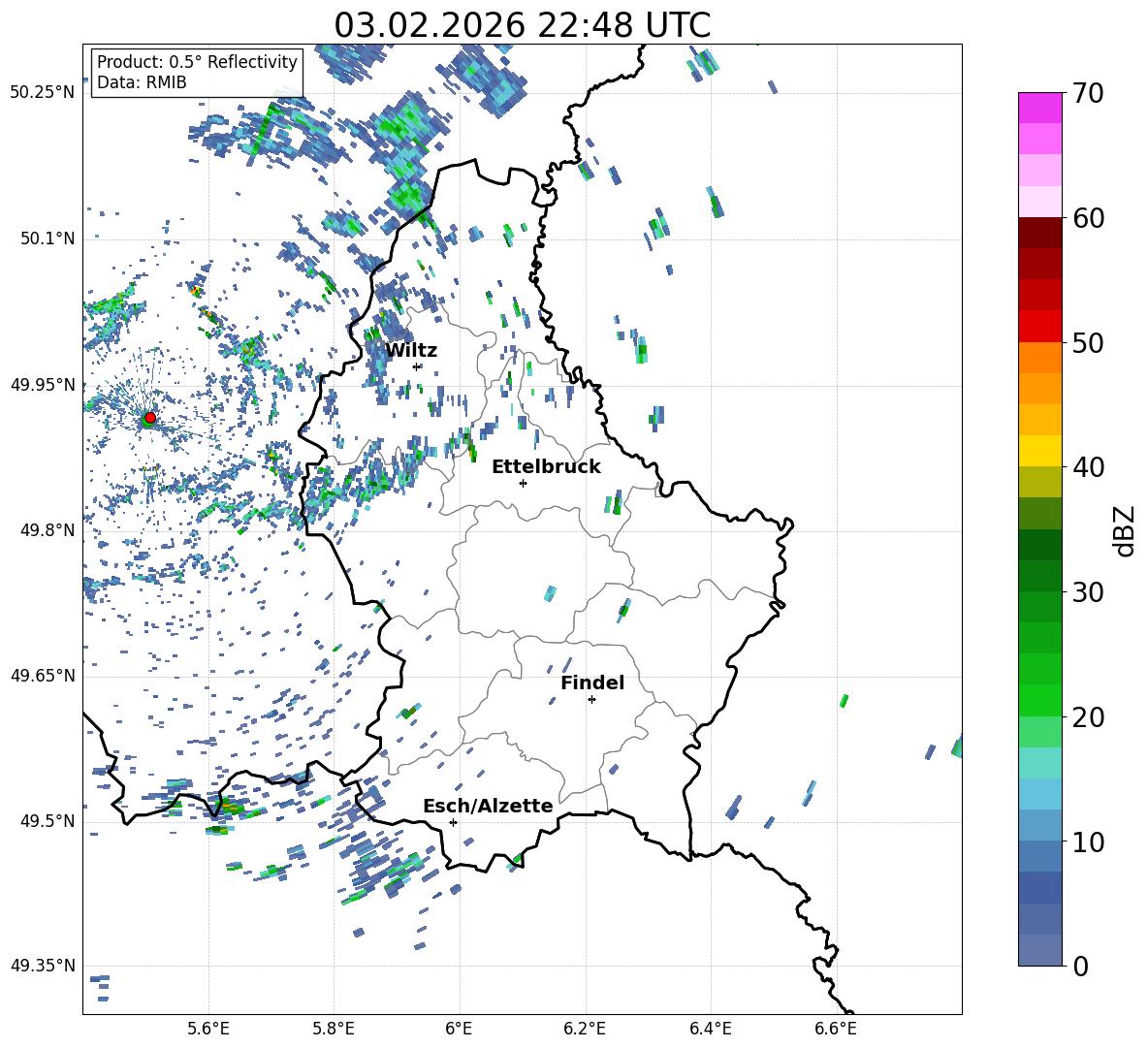This screenshot has width=1148, height=1048.
Task: Click the Data: RMIB source text
Action: tap(142, 82)
